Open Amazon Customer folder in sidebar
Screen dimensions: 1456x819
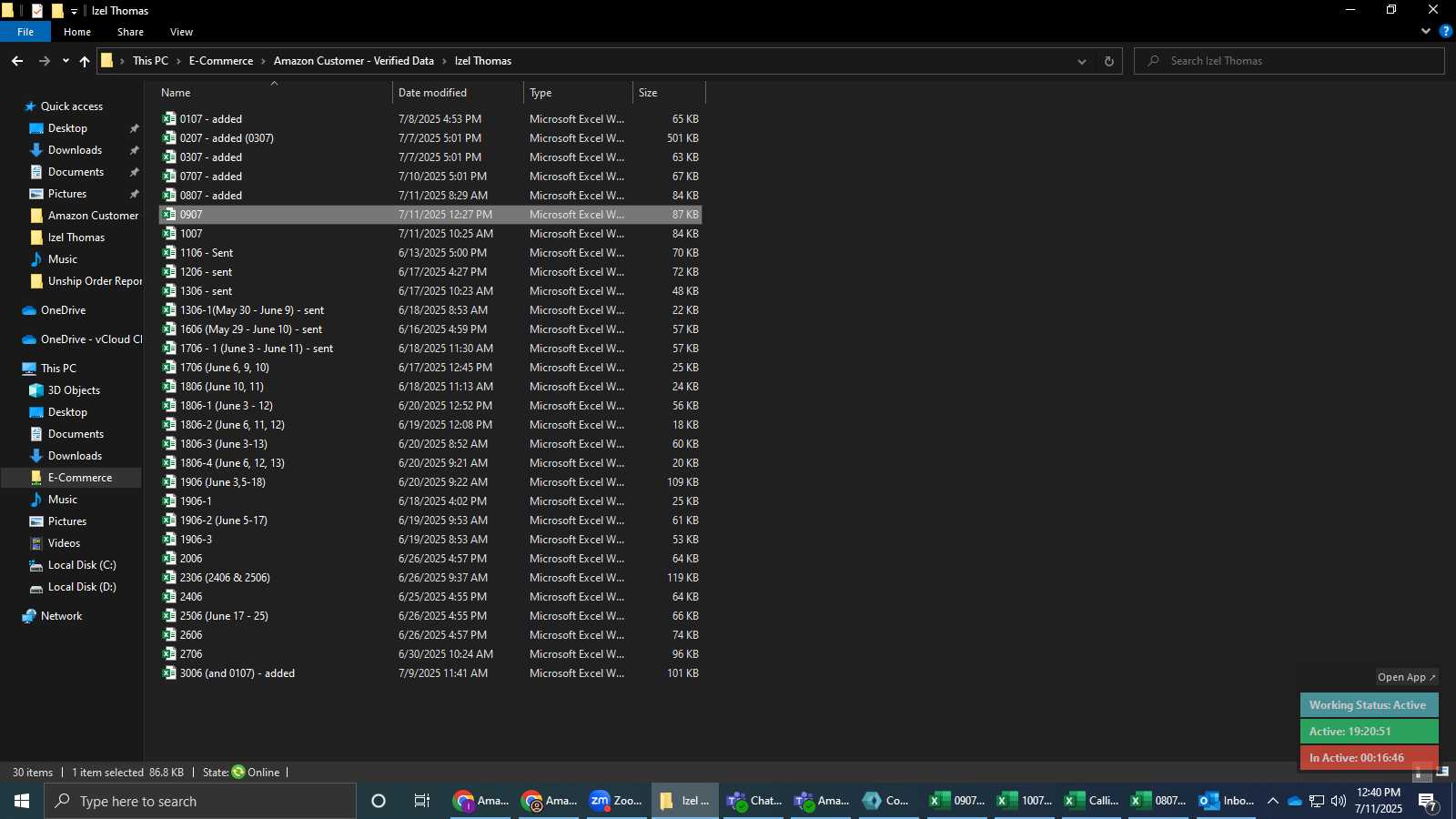[93, 216]
